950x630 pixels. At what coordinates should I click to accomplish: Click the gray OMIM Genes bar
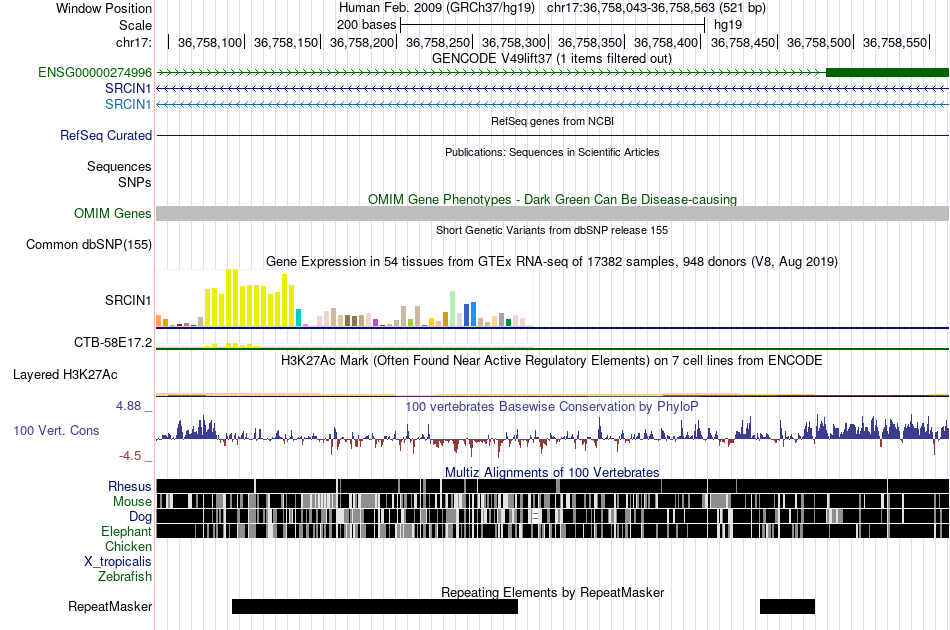(x=553, y=213)
